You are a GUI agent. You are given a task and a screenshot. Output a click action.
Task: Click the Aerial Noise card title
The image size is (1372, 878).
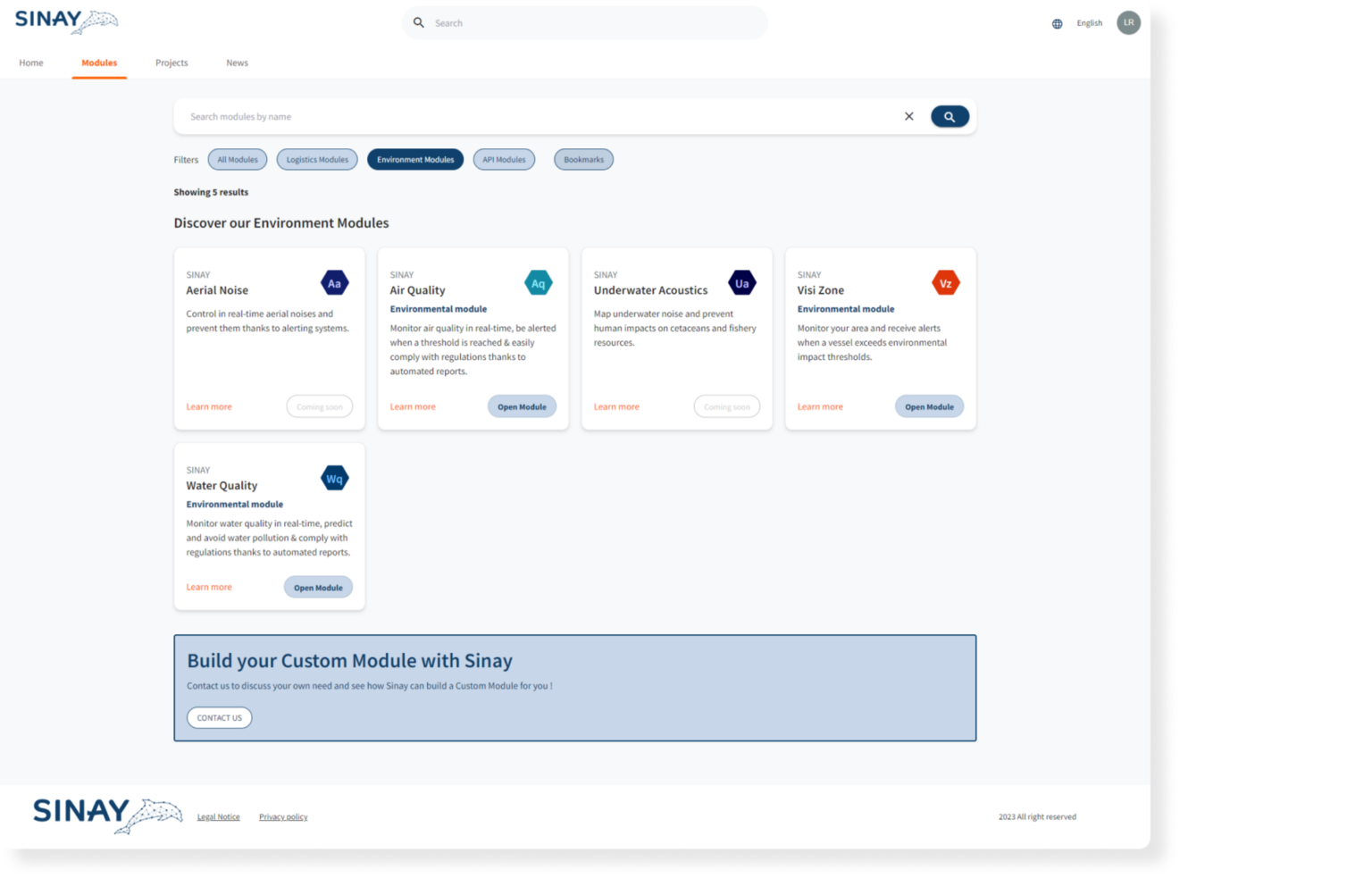pyautogui.click(x=217, y=290)
